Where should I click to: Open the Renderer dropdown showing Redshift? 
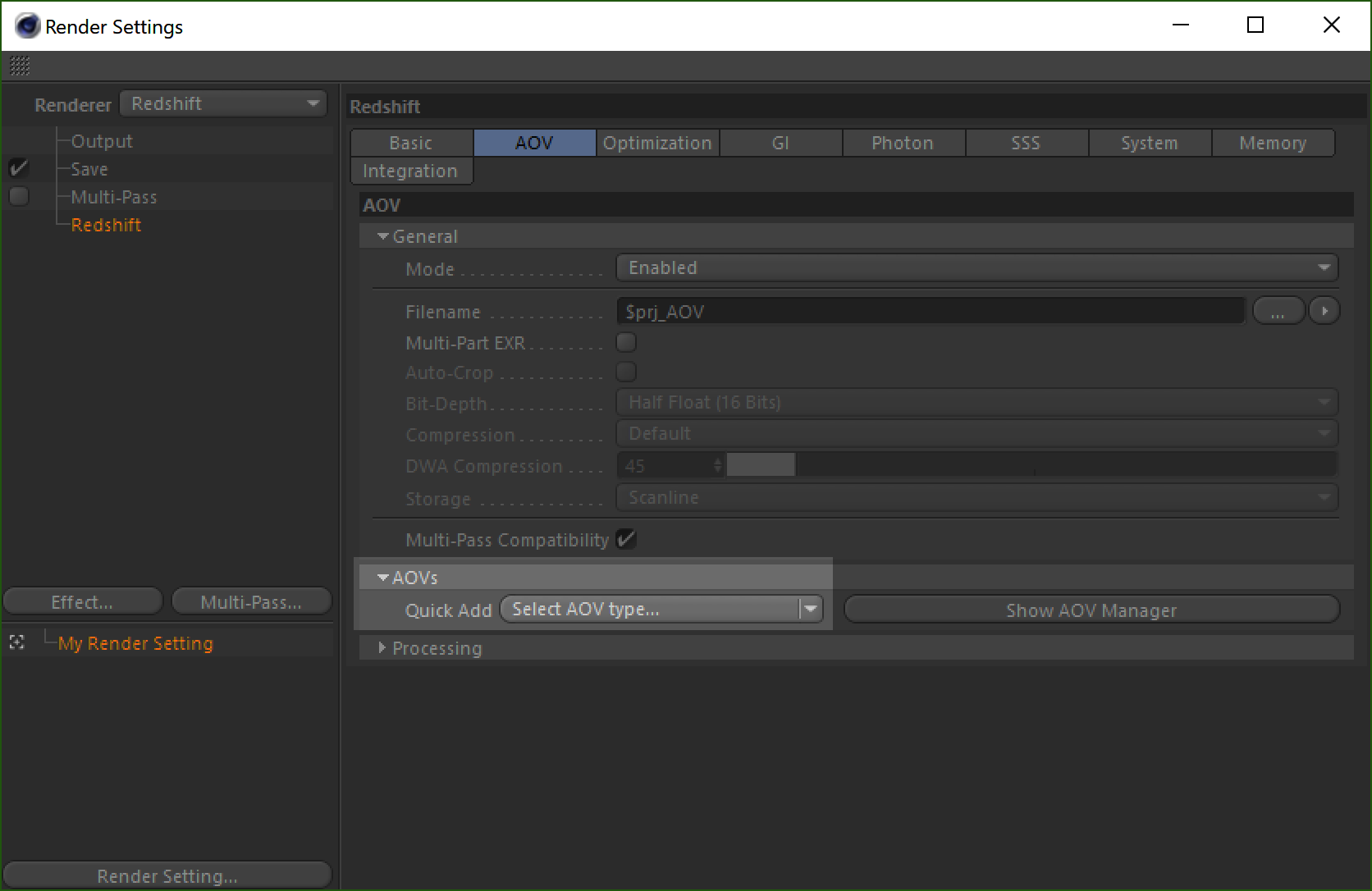[223, 103]
